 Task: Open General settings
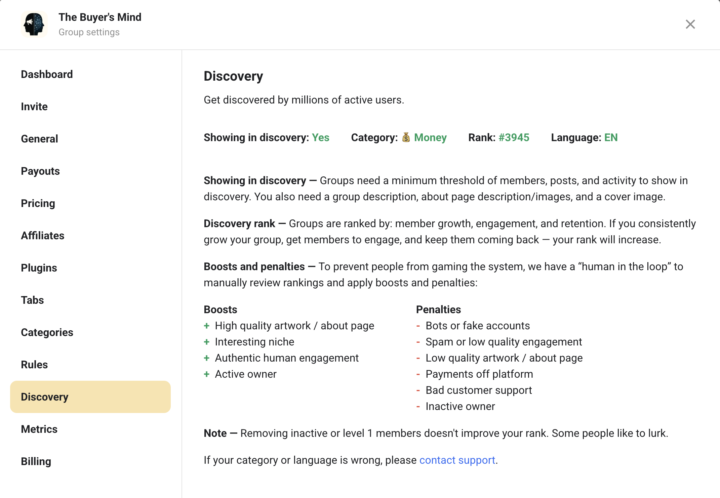coord(40,139)
